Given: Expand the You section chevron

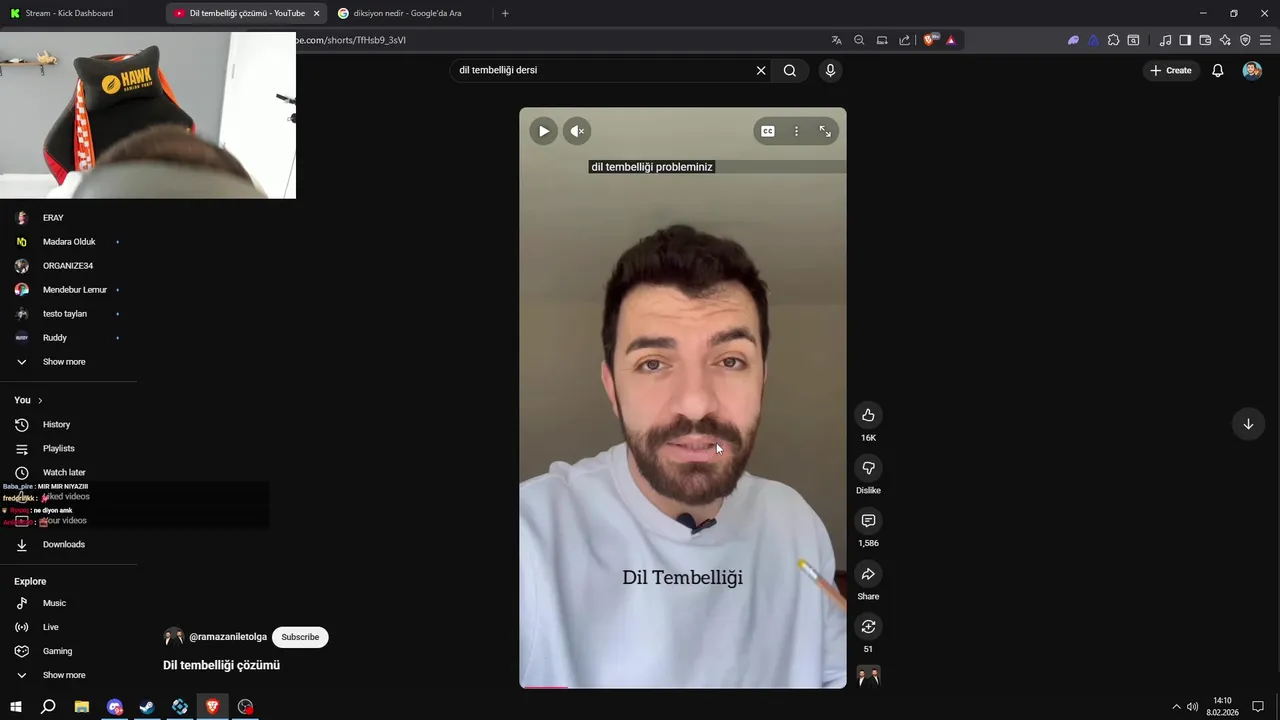Looking at the screenshot, I should click(x=40, y=400).
